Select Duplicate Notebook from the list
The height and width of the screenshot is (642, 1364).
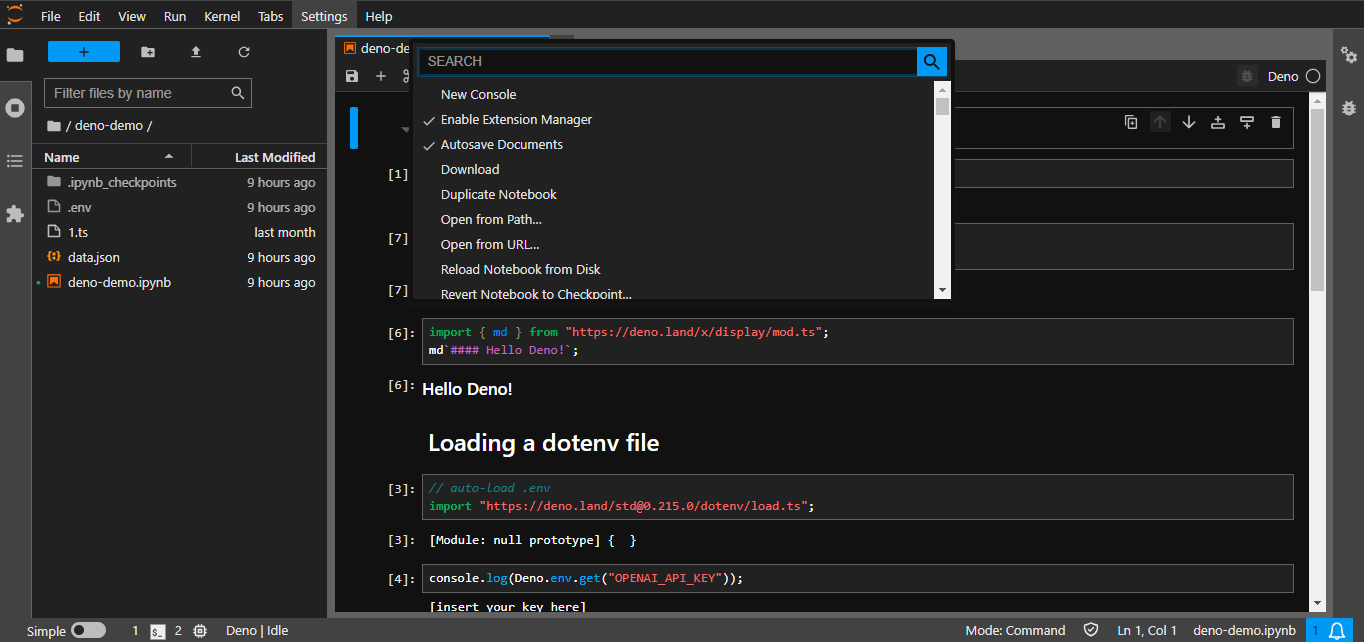(498, 195)
